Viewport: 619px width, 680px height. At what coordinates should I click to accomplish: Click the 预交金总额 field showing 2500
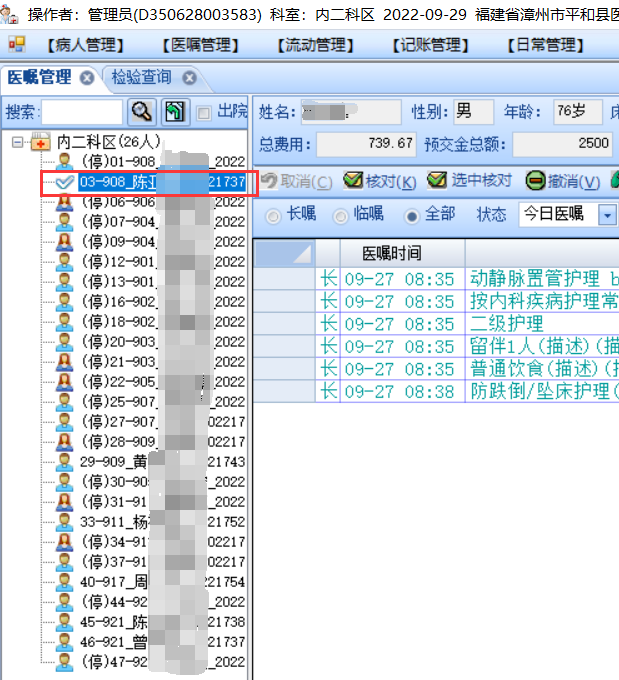563,144
